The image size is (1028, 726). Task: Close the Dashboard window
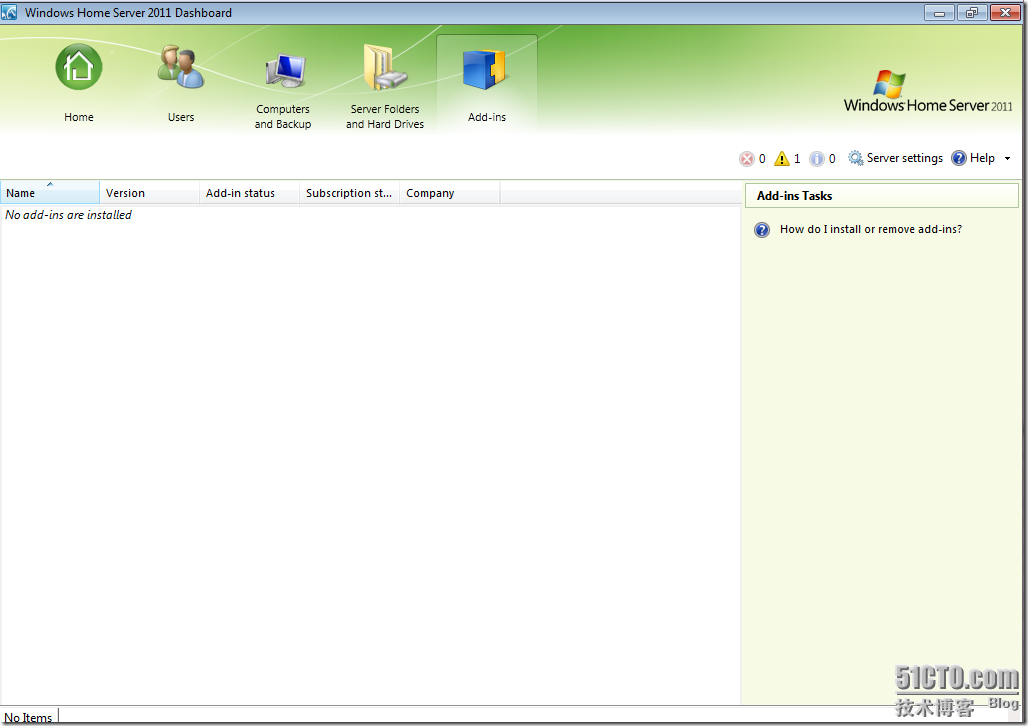point(1005,12)
